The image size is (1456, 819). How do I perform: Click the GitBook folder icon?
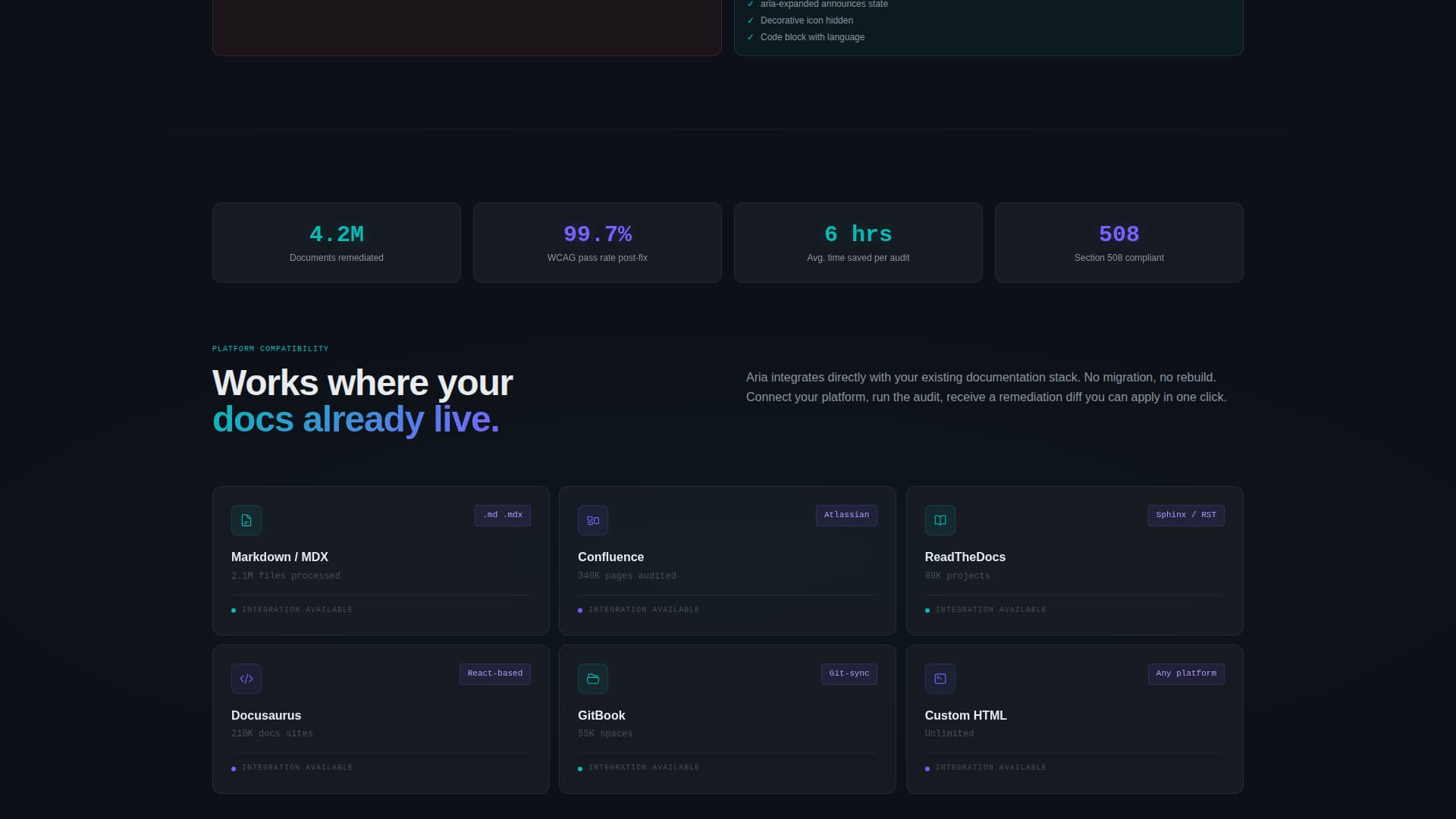[593, 679]
